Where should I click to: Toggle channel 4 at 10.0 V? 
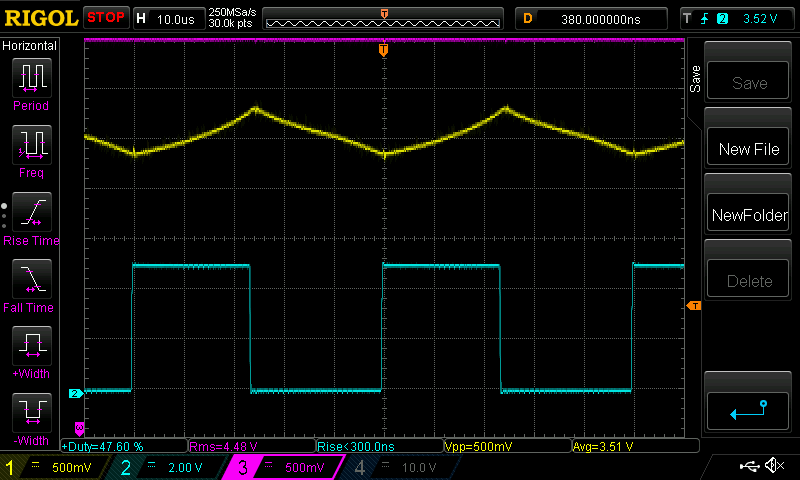pos(395,467)
